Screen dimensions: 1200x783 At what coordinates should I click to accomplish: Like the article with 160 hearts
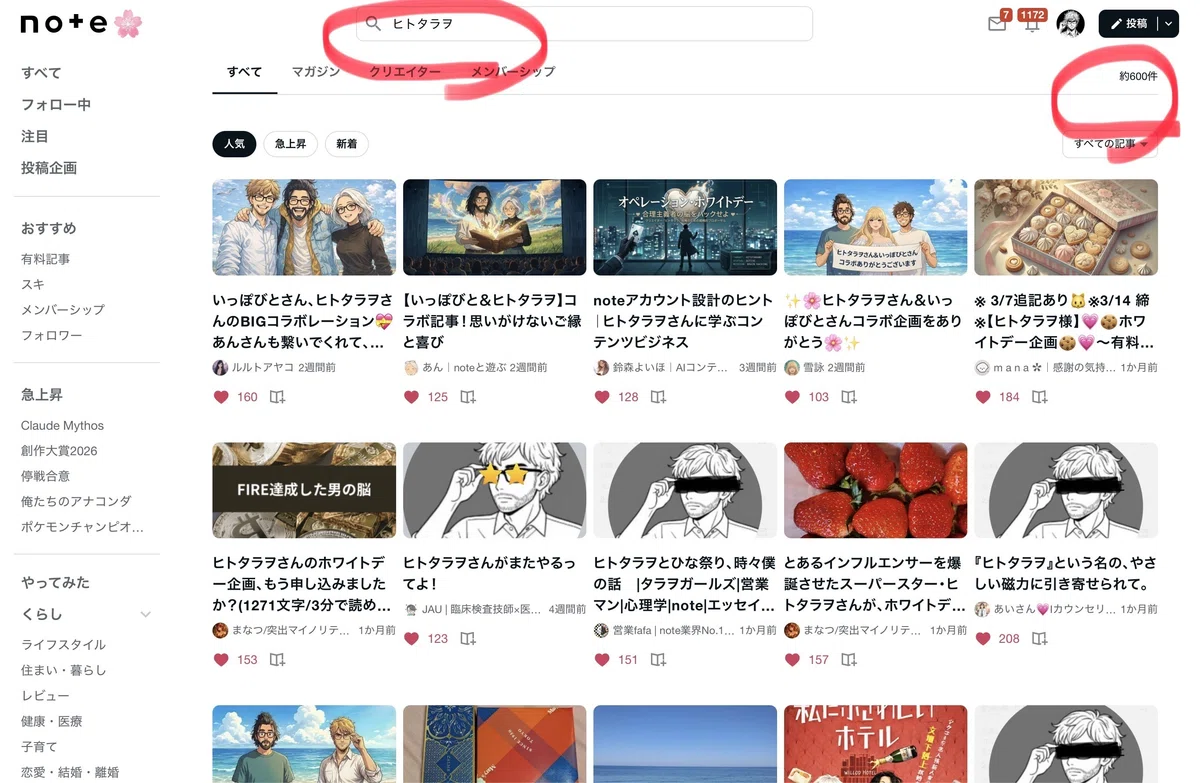[221, 397]
